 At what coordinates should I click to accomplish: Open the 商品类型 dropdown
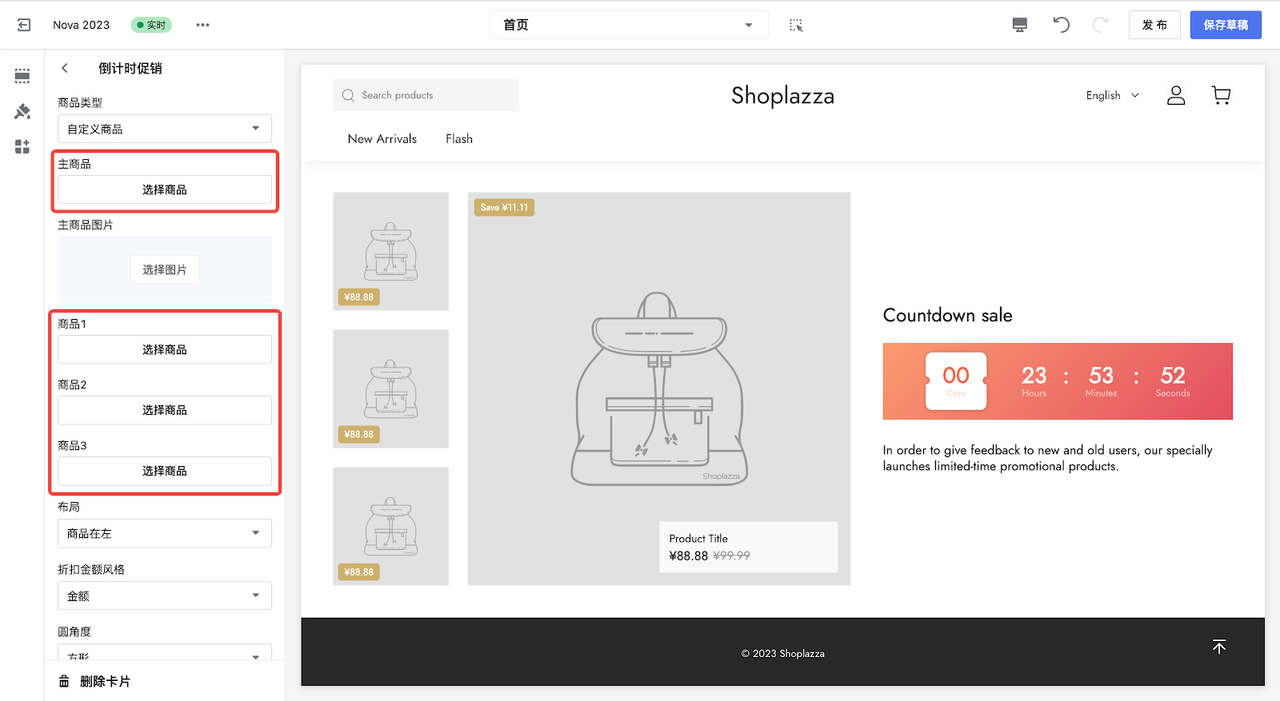[x=164, y=129]
